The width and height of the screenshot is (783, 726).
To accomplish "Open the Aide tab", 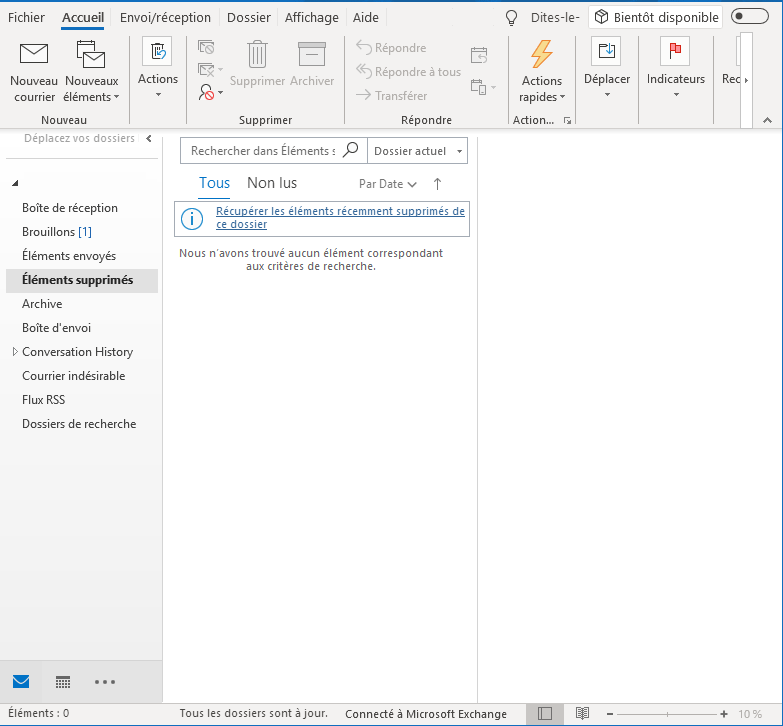I will coord(366,17).
